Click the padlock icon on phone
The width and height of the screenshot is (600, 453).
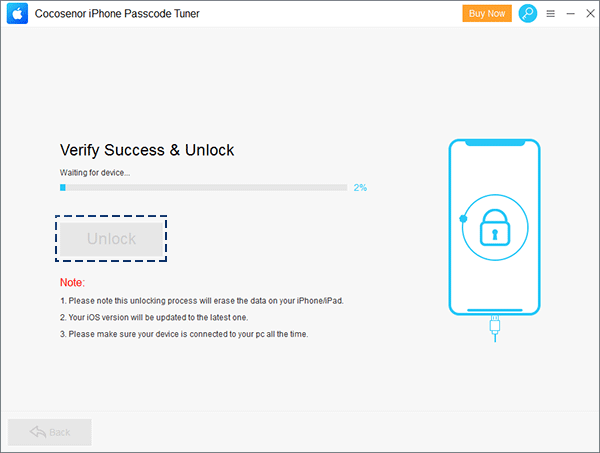[495, 227]
